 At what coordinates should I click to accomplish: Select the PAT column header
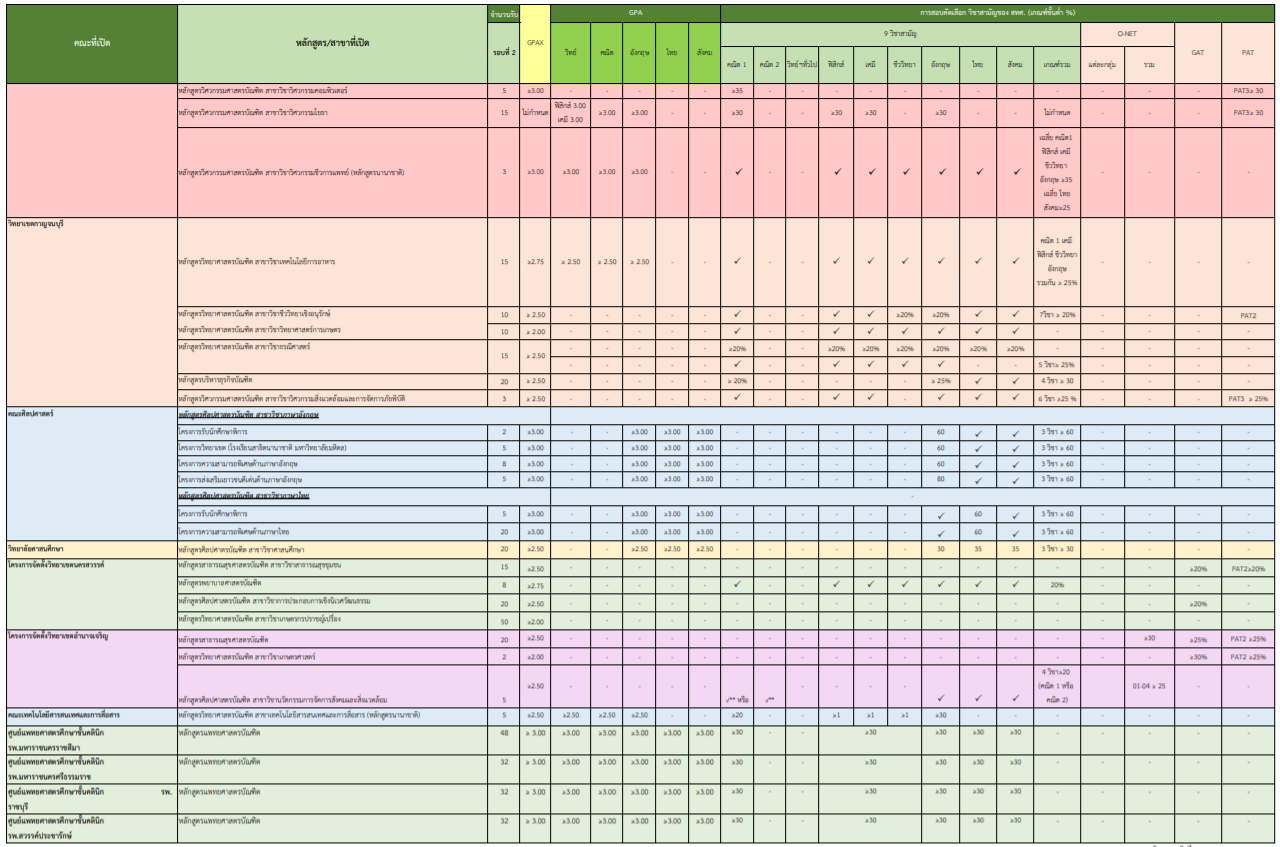(x=1248, y=52)
